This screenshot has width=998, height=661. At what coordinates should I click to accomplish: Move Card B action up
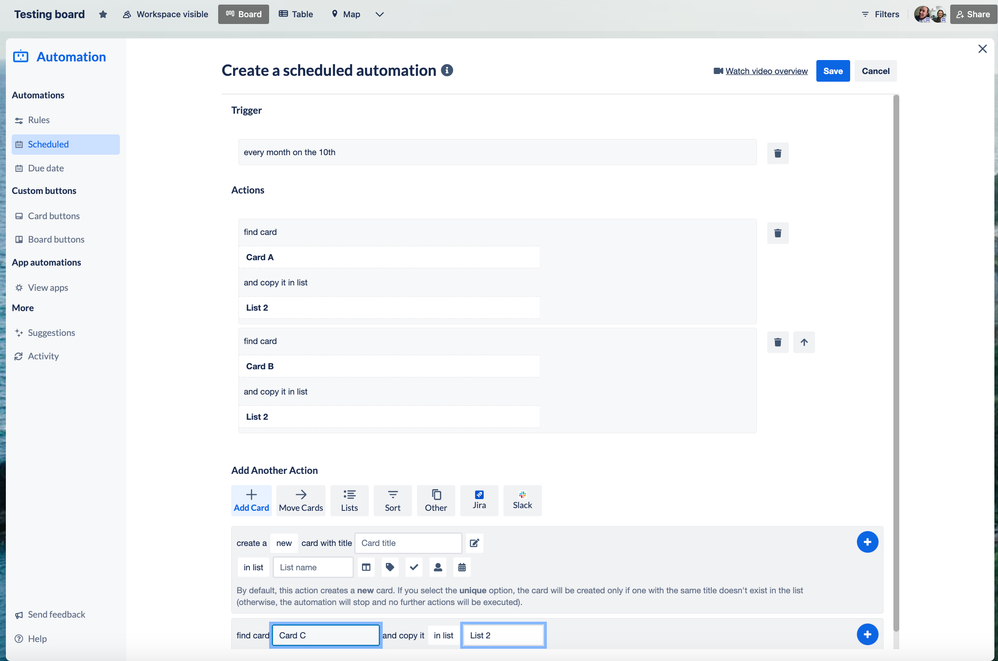[x=804, y=342]
